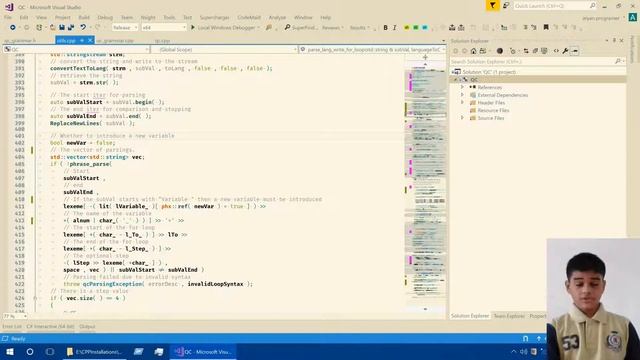Open the Global Scope dropdown
Viewport: 640px width, 360px height.
(x=224, y=49)
